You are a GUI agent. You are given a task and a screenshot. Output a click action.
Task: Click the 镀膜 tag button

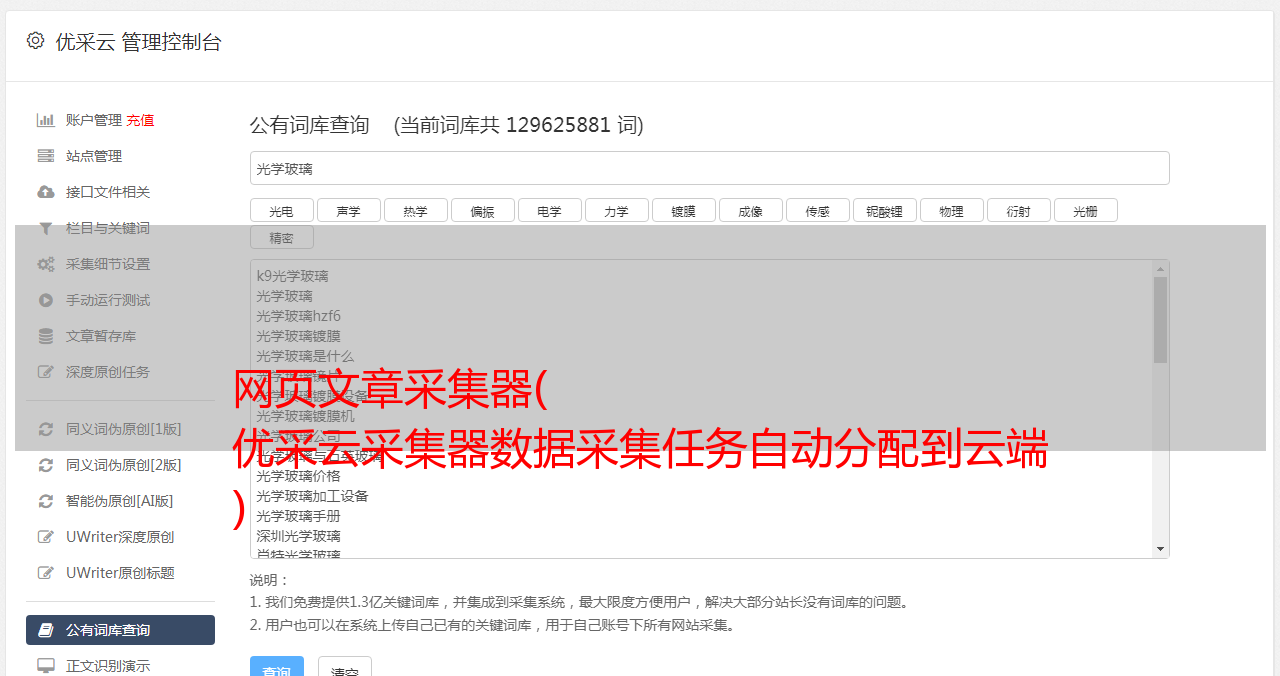[683, 210]
